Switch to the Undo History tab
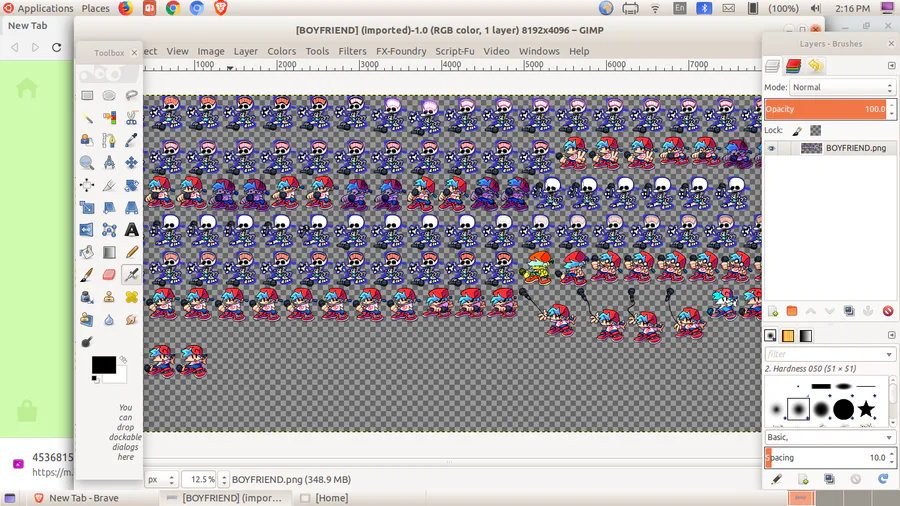This screenshot has height=506, width=900. click(815, 66)
